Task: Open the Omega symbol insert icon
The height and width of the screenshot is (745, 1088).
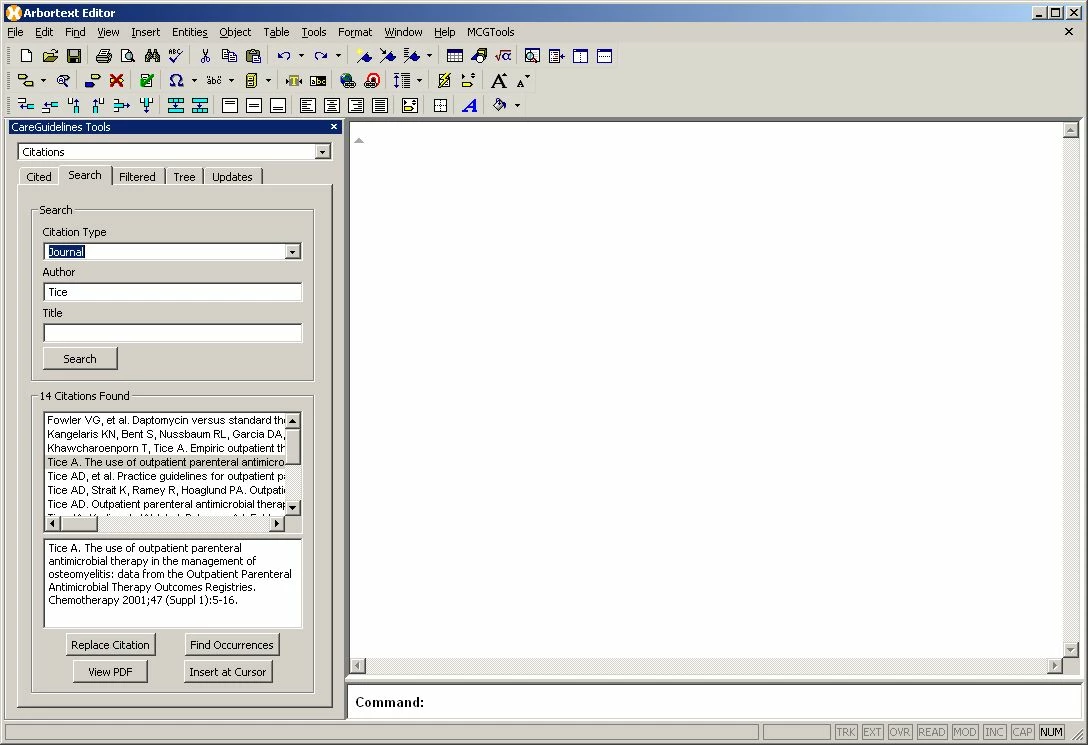Action: pos(176,80)
